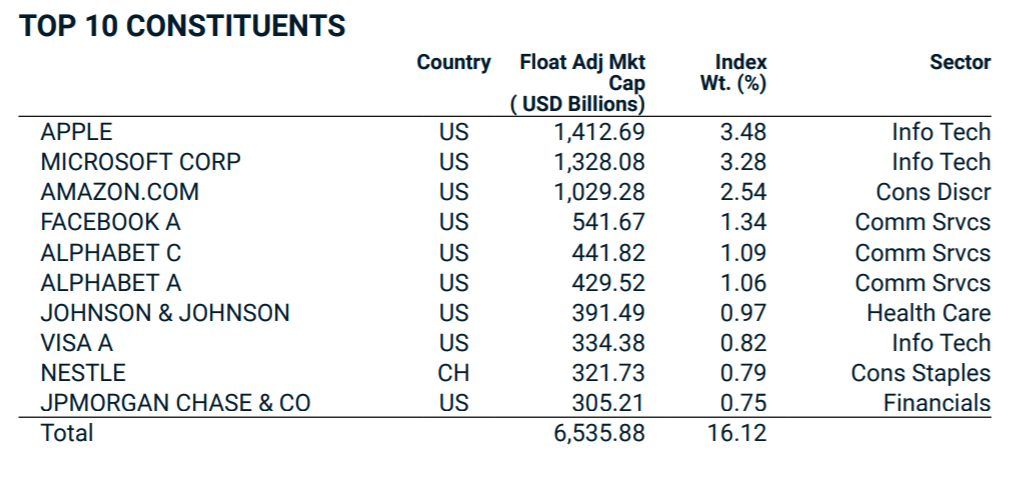Select the Index Wt. (%) column header
Screen dimensions: 1022x489
click(x=733, y=73)
